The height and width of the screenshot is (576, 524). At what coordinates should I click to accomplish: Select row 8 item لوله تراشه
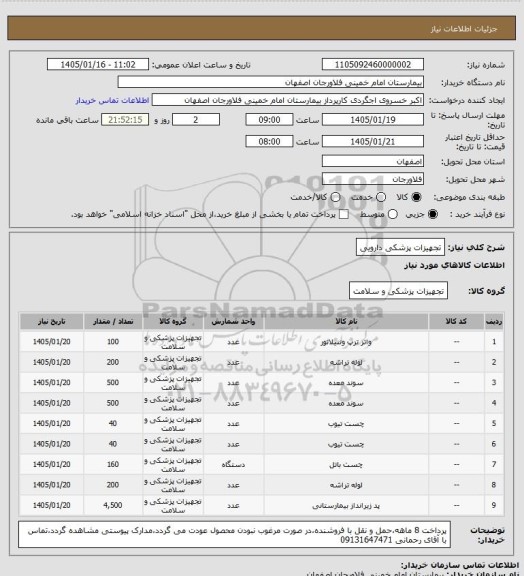coord(346,485)
